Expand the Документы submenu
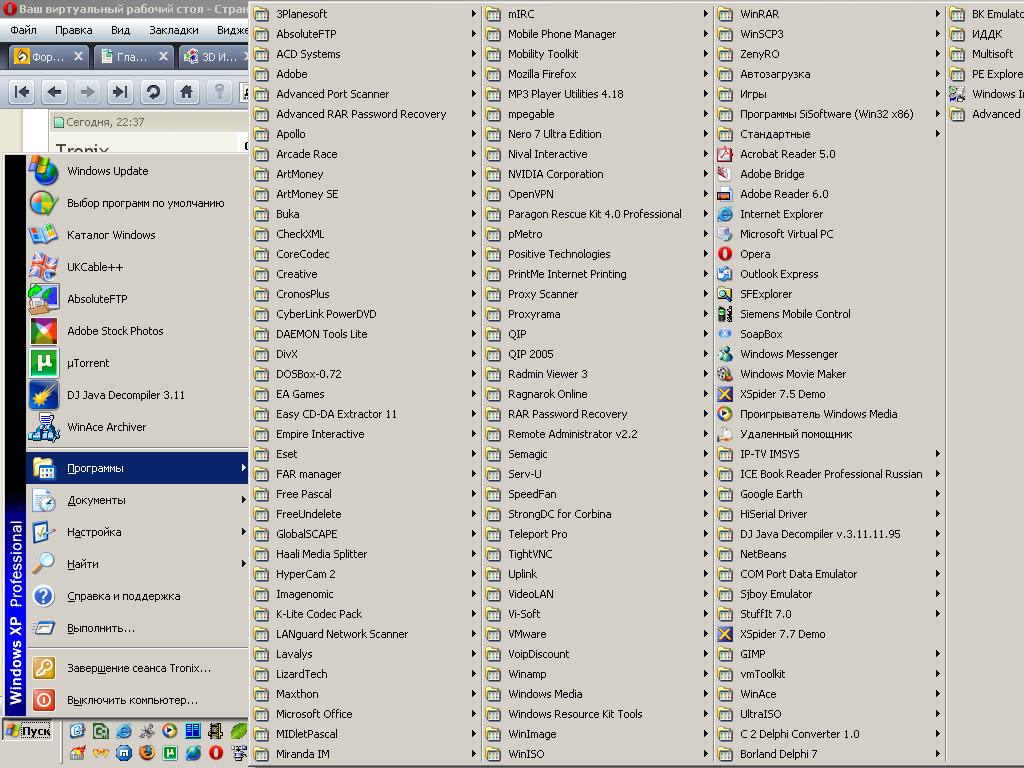1024x768 pixels. (96, 500)
